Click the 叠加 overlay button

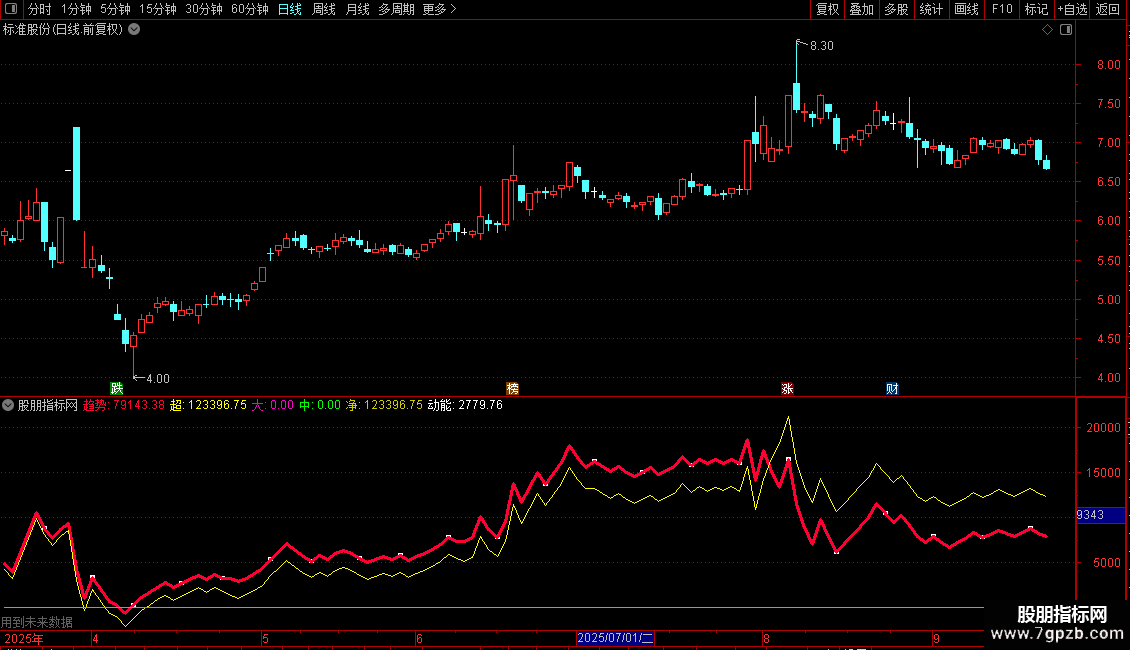pos(862,9)
